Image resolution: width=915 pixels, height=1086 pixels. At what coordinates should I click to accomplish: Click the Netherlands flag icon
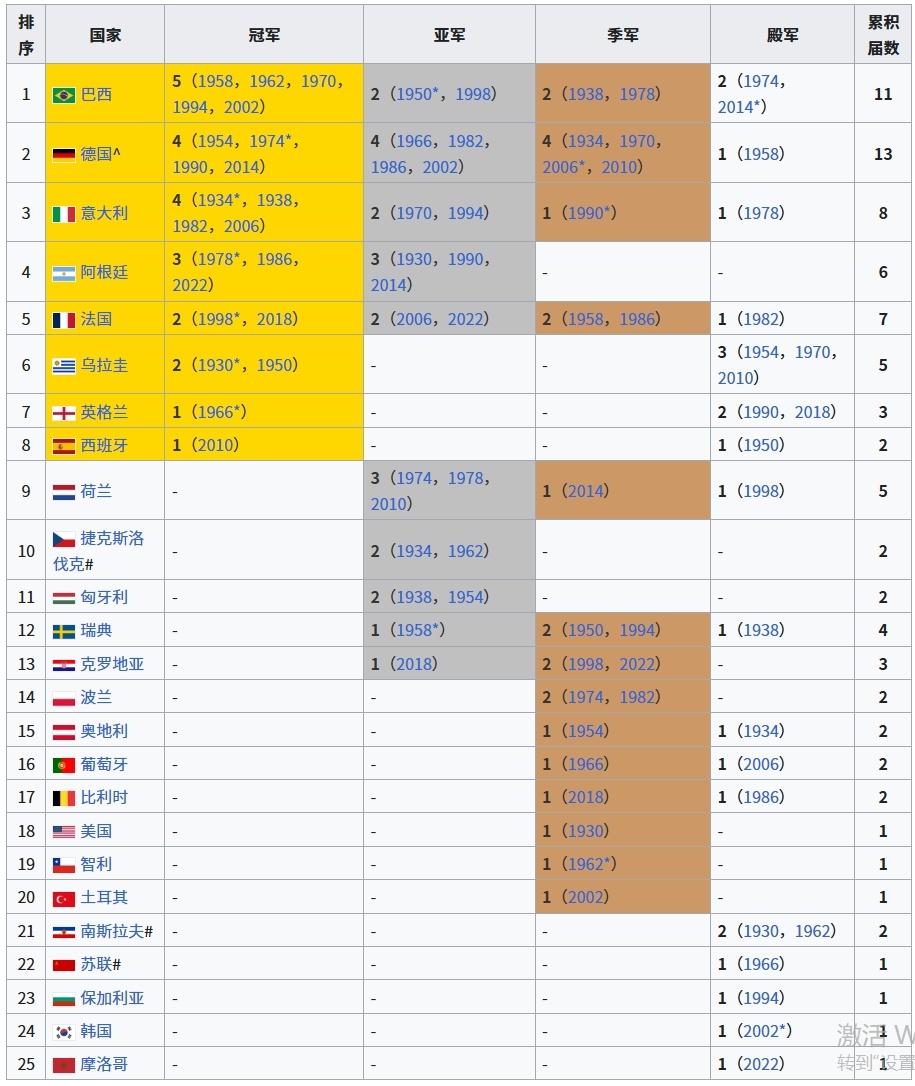click(x=64, y=492)
